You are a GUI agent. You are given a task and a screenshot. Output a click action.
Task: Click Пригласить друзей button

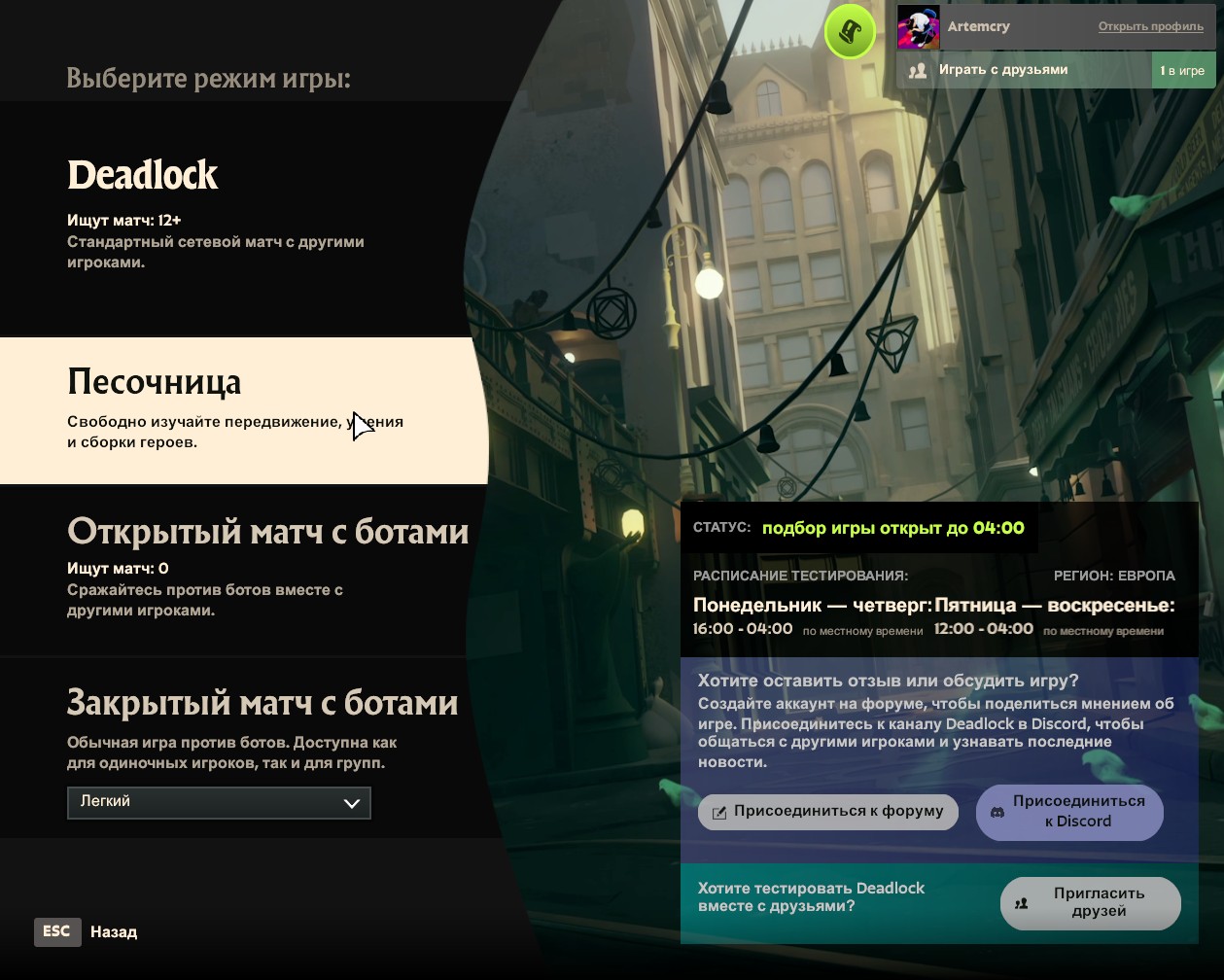click(x=1091, y=903)
